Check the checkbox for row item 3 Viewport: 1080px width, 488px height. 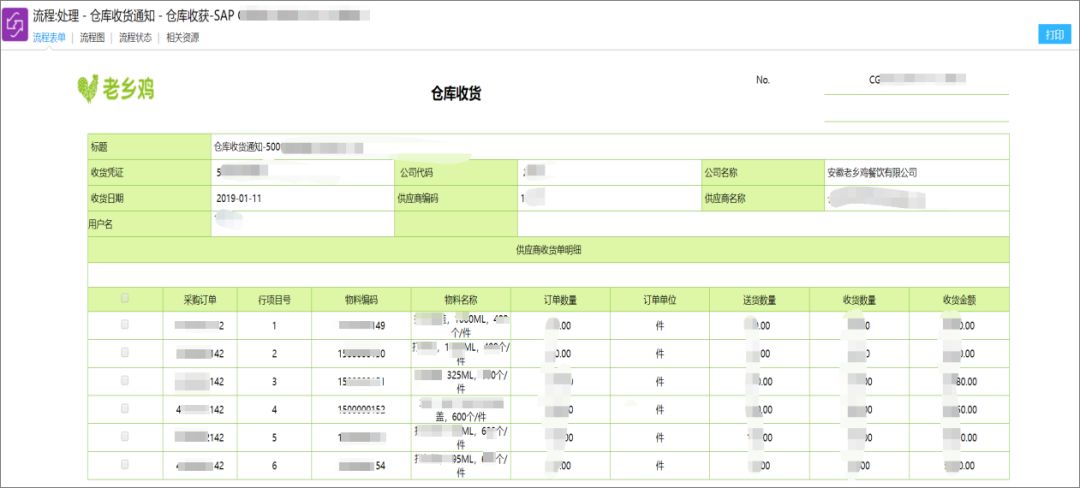(125, 380)
